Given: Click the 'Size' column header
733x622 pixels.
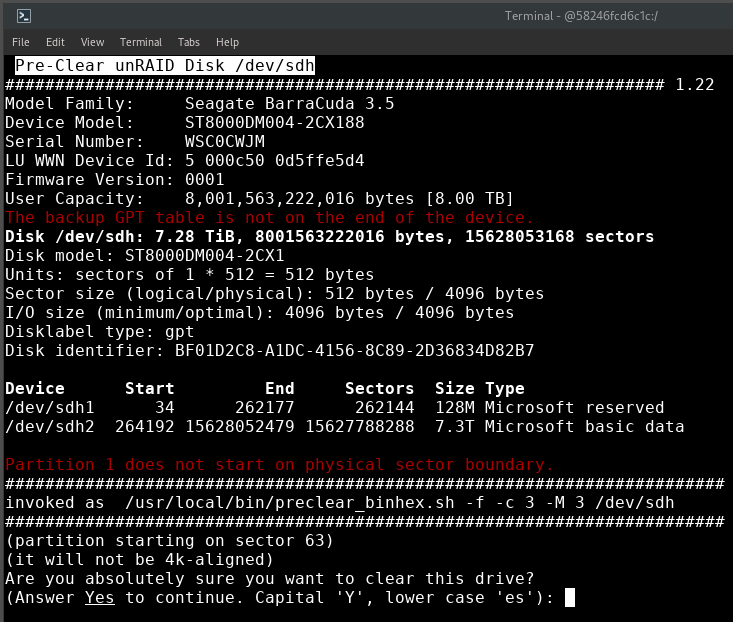Looking at the screenshot, I should pos(454,388).
